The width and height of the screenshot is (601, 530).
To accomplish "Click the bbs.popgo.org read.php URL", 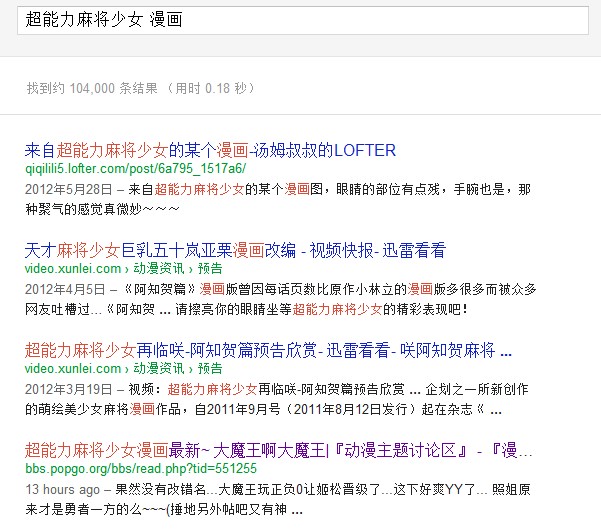I will pos(141,468).
